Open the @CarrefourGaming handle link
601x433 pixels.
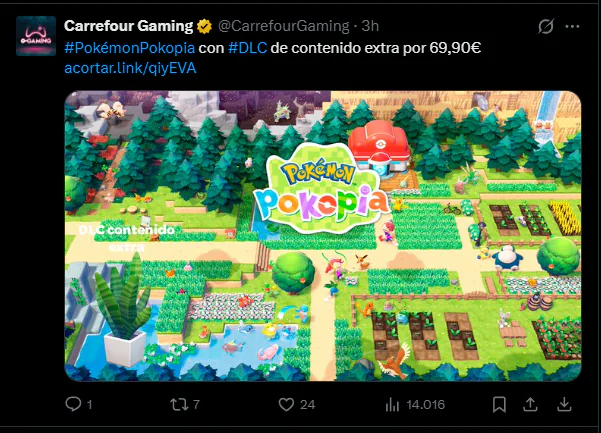284,26
